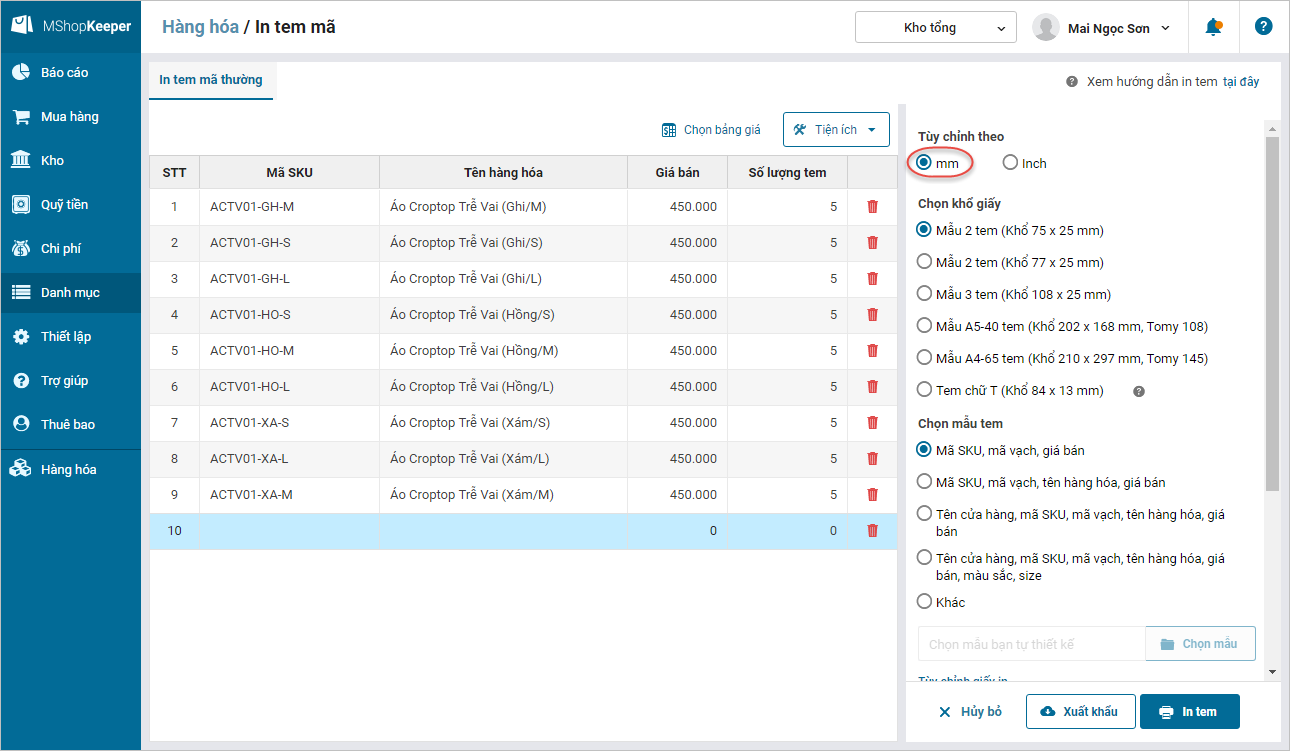
Task: Click the custom template name input field
Action: [x=1031, y=644]
